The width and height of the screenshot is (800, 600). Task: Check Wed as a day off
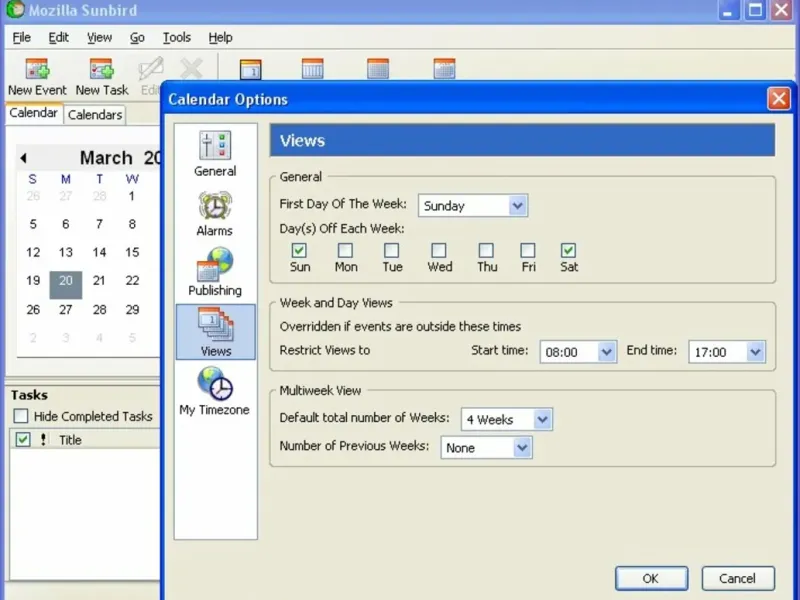coord(439,251)
